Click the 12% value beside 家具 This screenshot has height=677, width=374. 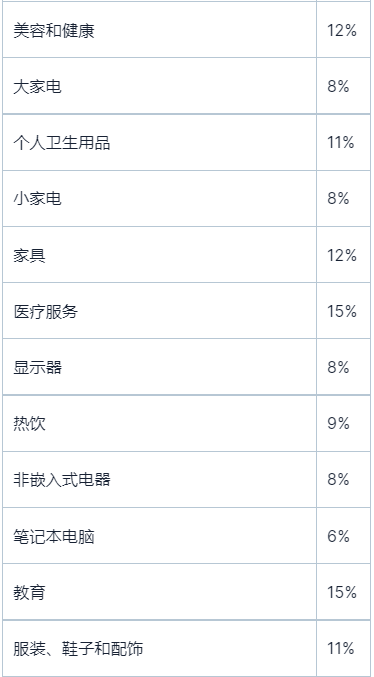coord(342,255)
